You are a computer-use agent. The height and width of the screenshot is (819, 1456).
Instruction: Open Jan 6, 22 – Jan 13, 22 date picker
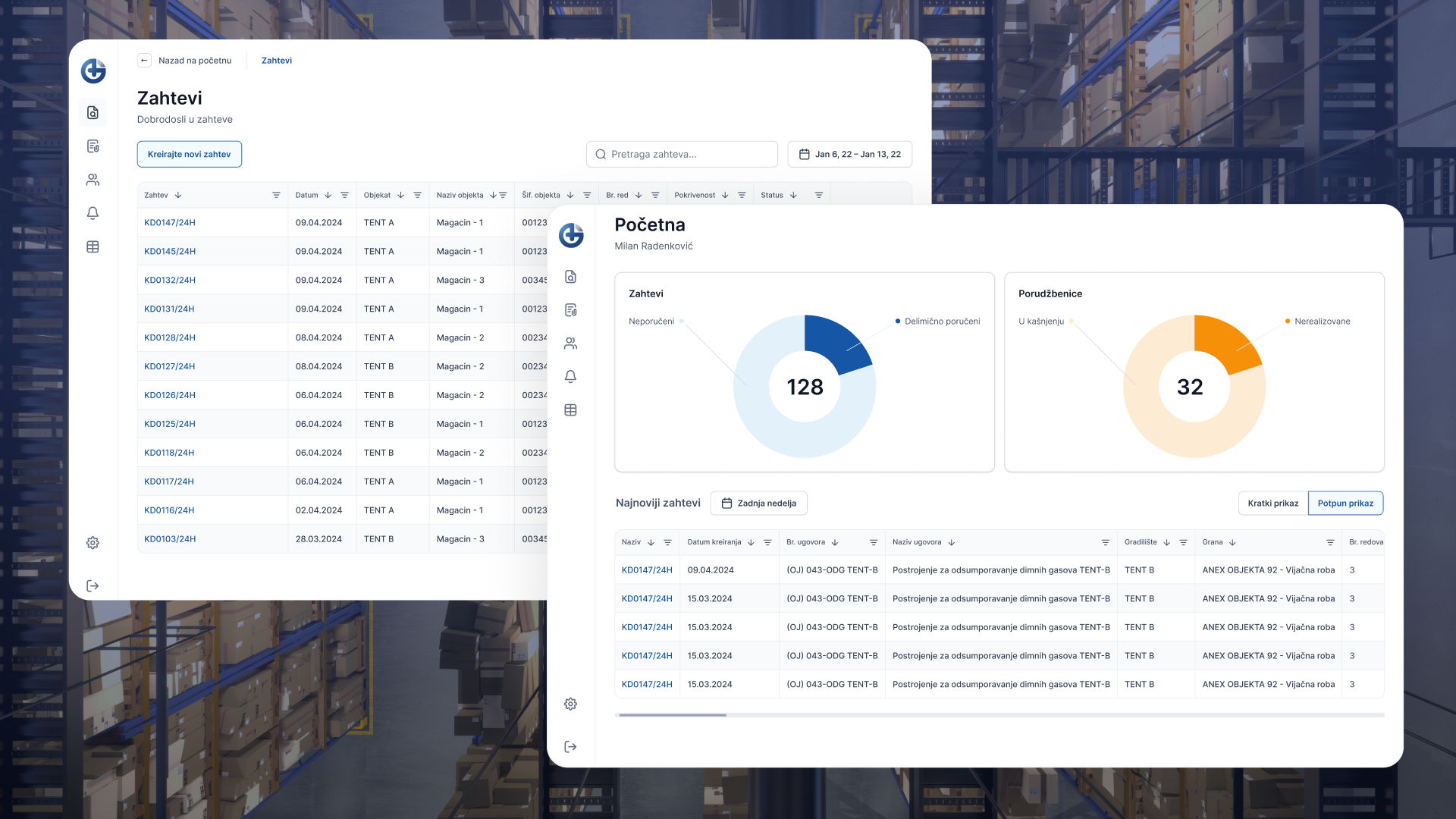tap(849, 154)
